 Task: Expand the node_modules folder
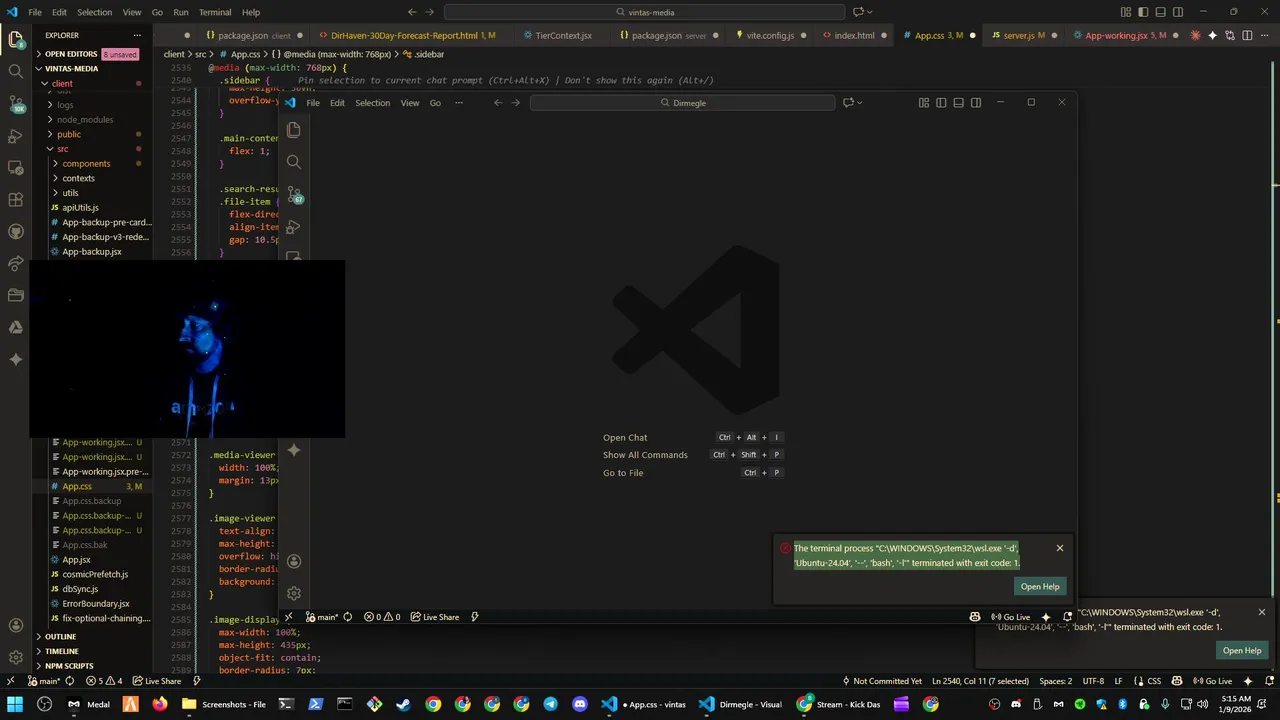(84, 119)
